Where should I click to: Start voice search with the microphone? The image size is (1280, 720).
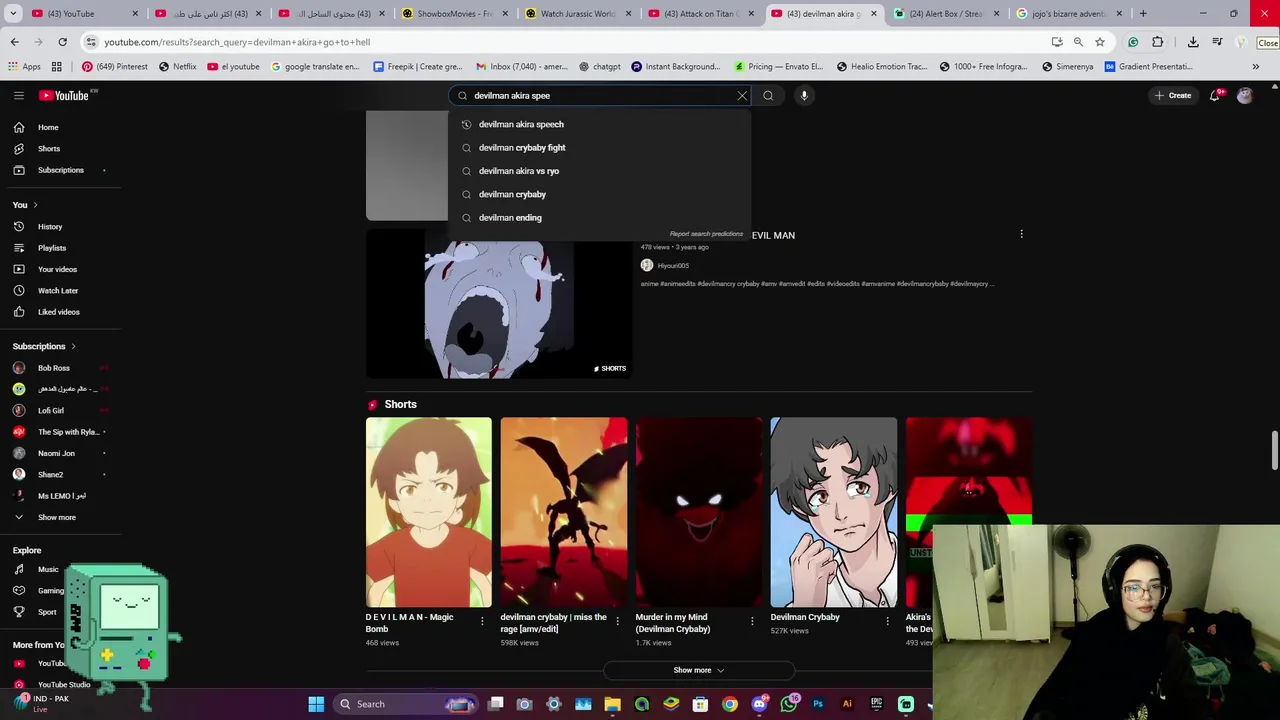pyautogui.click(x=804, y=95)
